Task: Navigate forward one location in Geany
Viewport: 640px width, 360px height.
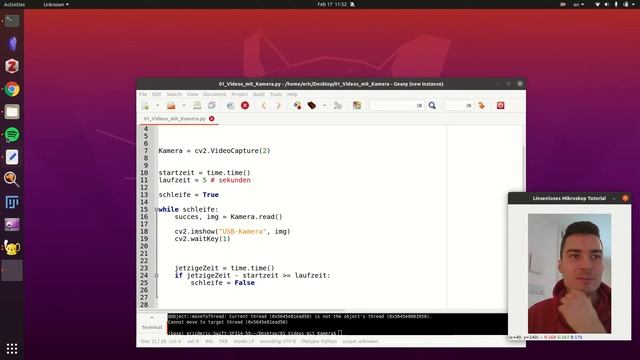Action: [278, 106]
